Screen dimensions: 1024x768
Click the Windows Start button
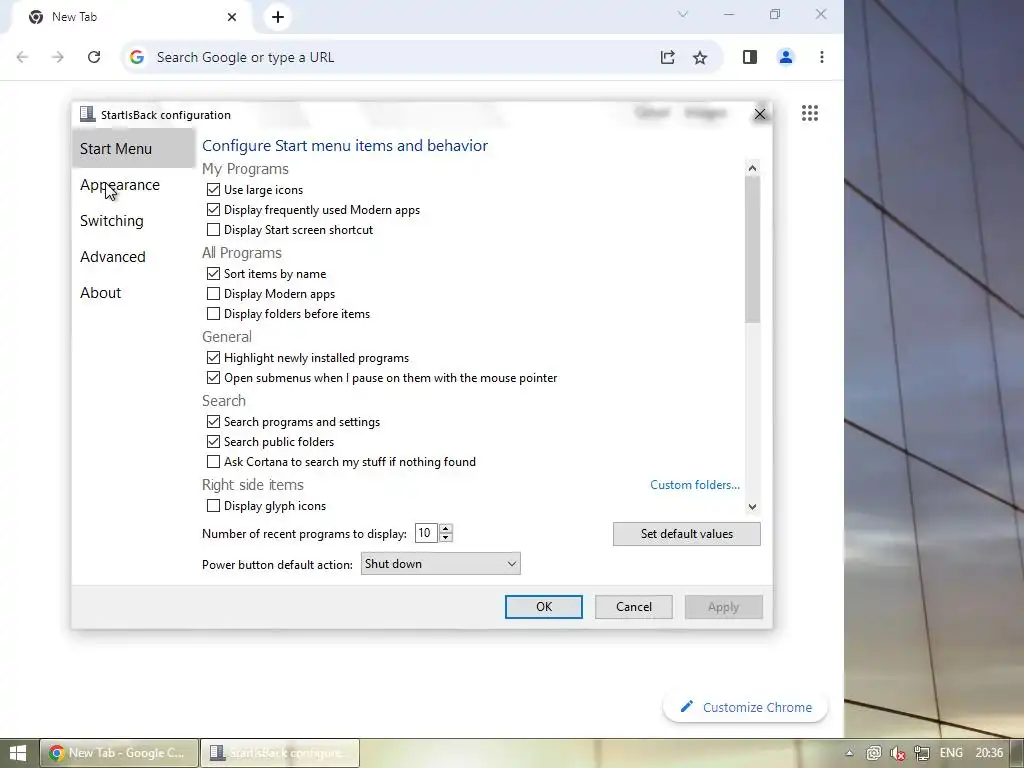coord(18,753)
